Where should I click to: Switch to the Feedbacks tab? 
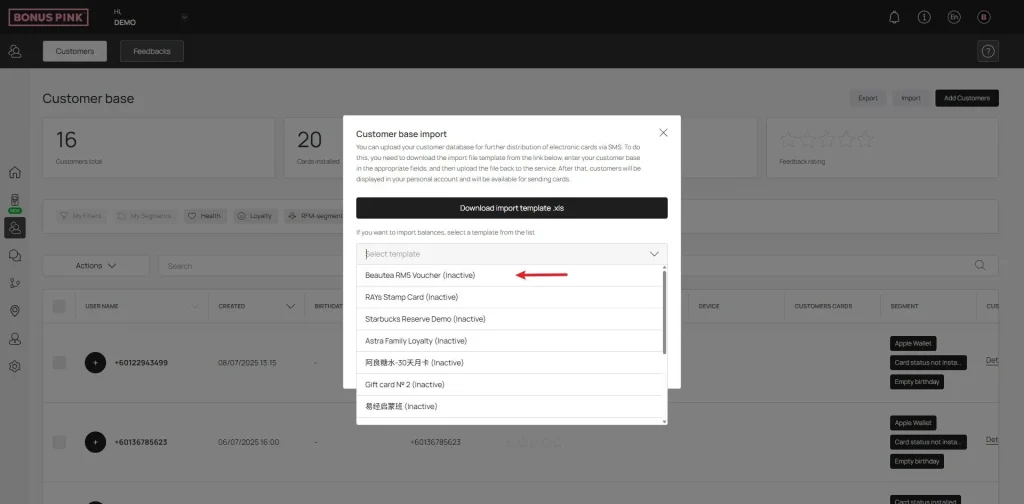[x=151, y=51]
